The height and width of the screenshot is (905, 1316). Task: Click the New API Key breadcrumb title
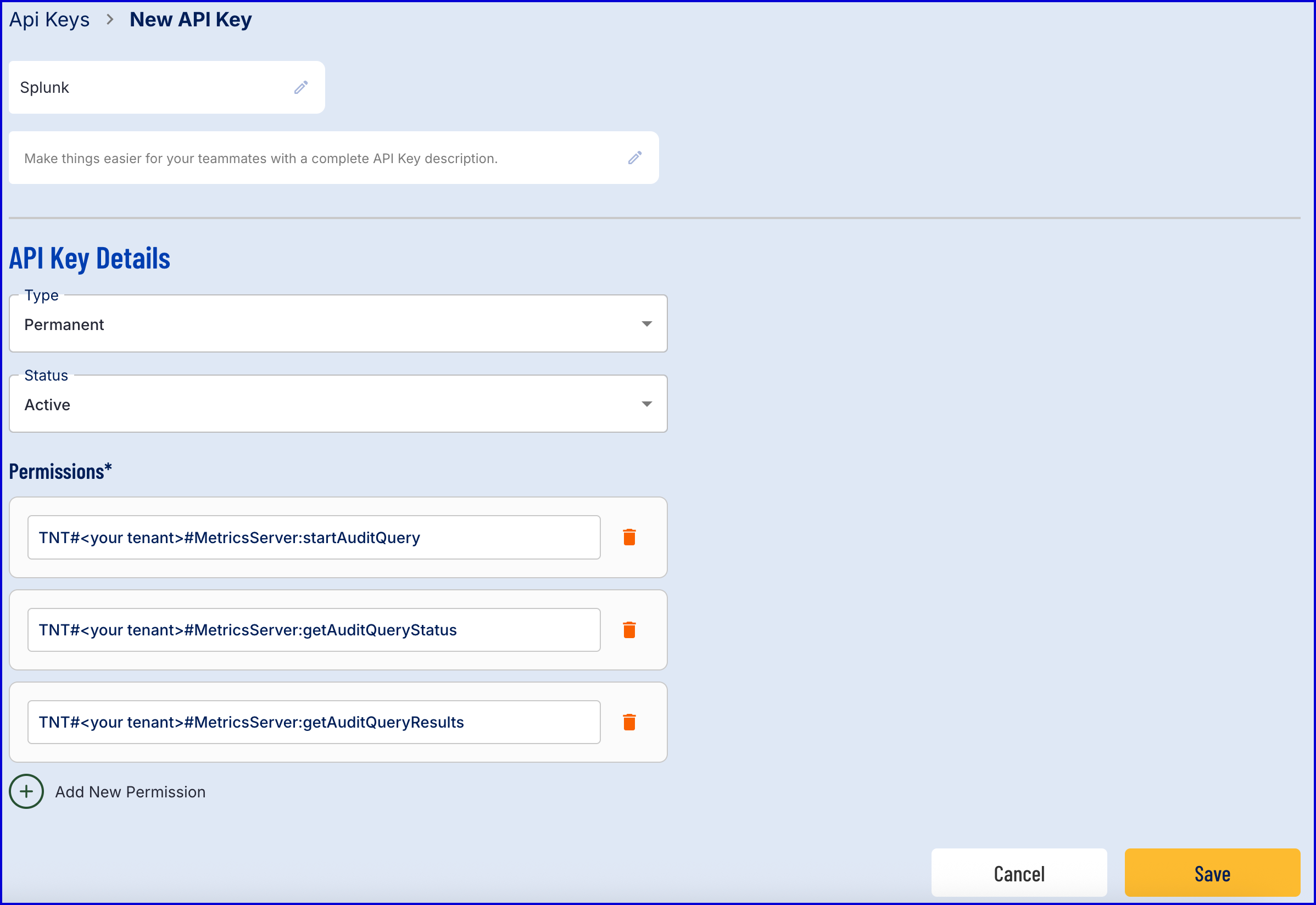click(191, 20)
